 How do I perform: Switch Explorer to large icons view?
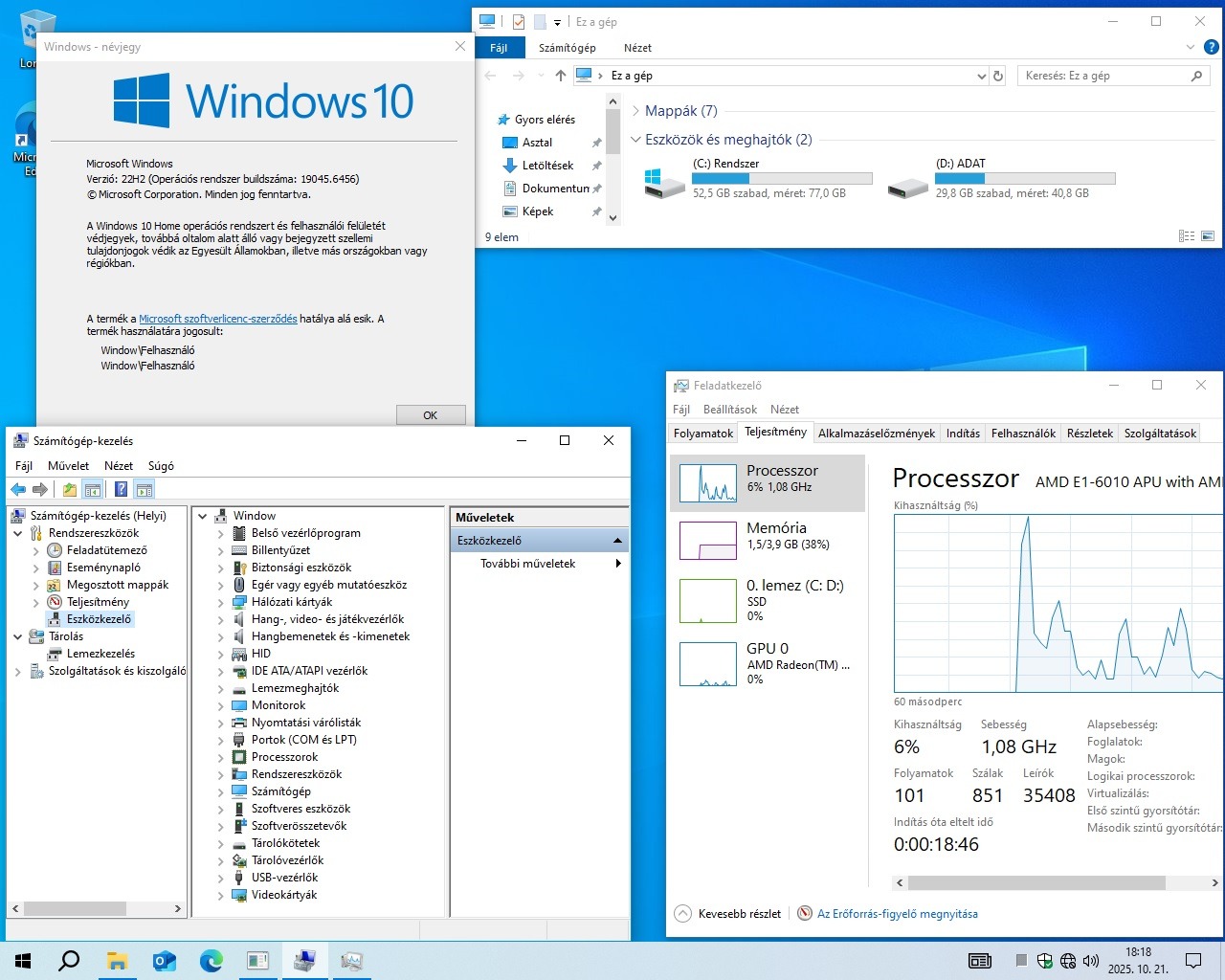(1208, 235)
